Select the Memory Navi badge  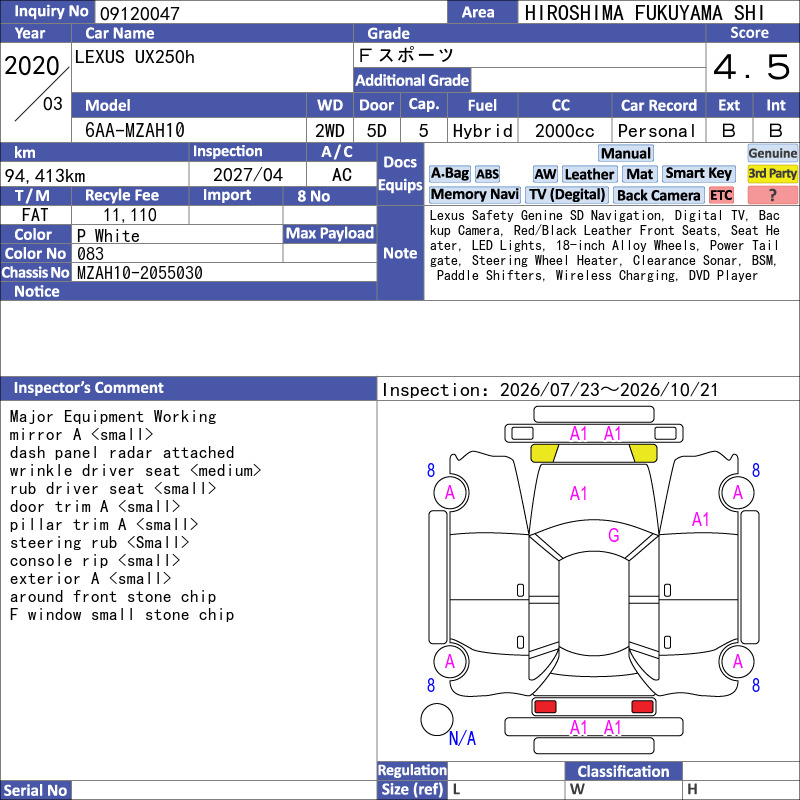click(474, 194)
